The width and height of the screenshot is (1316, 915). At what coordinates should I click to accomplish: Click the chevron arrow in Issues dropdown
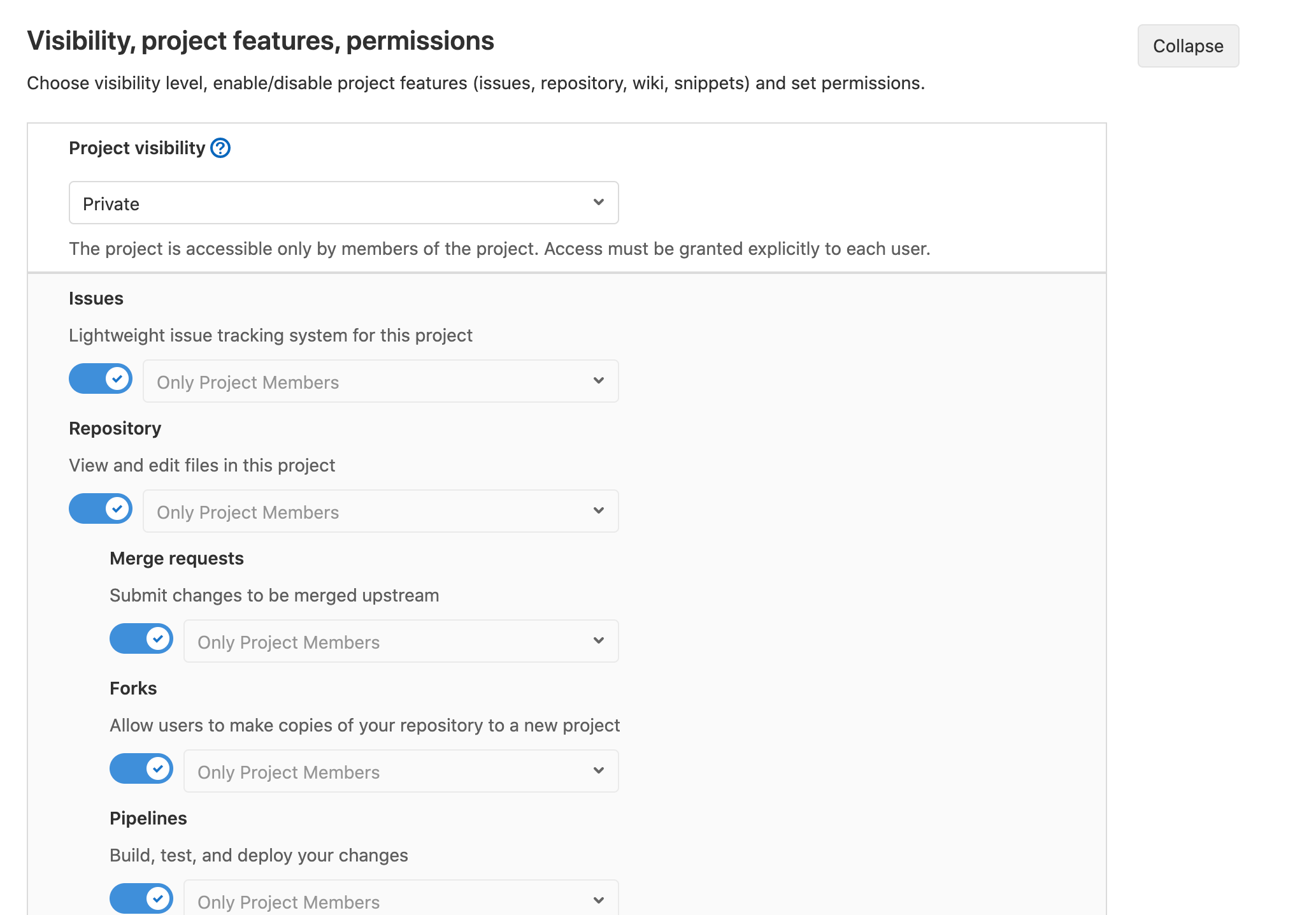(599, 380)
